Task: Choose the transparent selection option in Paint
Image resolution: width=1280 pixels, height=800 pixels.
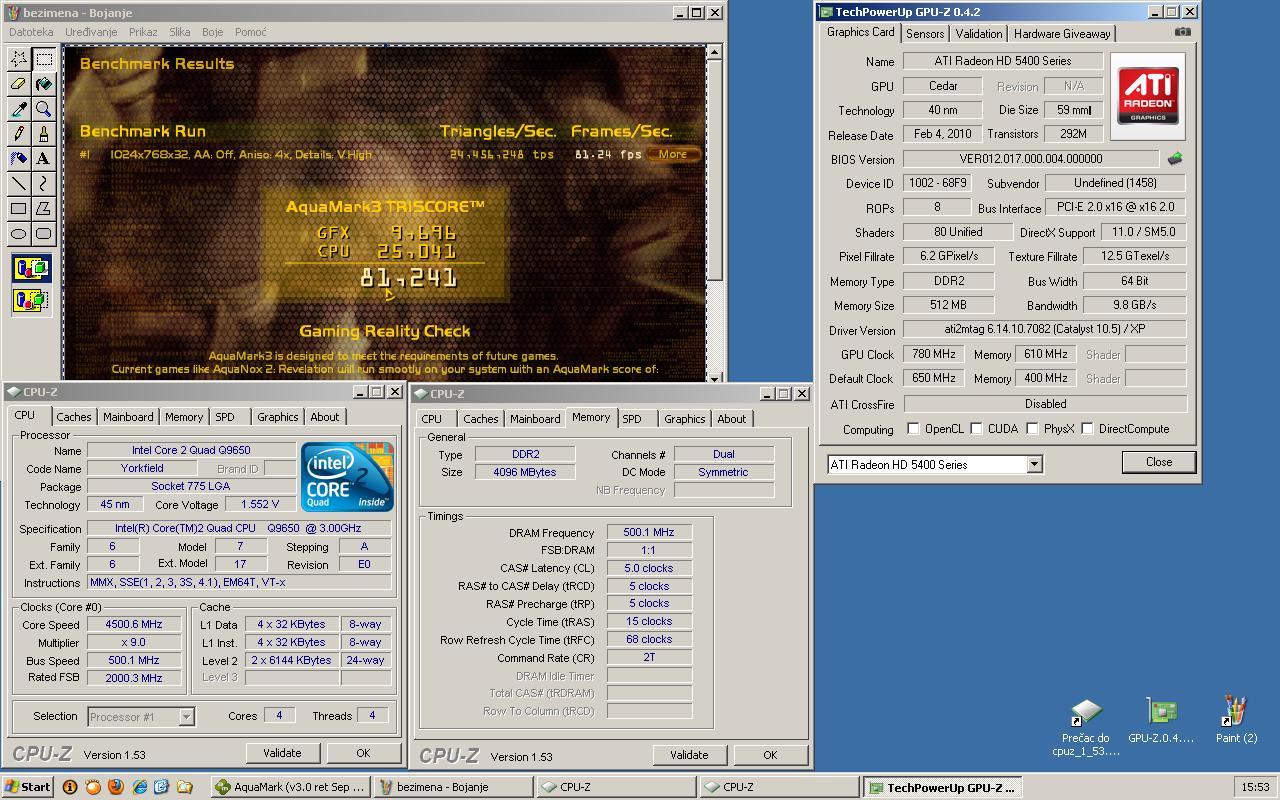Action: (x=31, y=299)
